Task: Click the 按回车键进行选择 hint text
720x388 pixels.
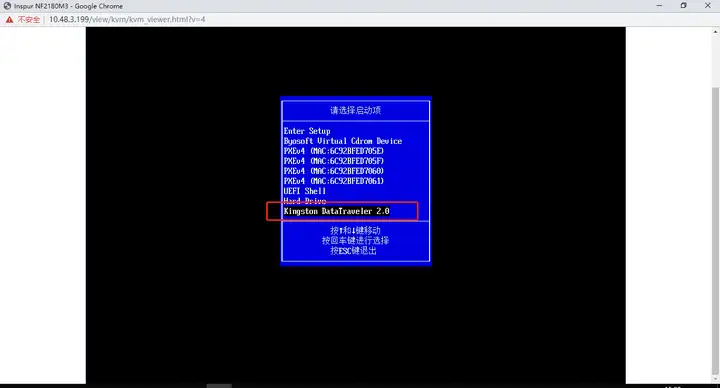Action: point(355,241)
